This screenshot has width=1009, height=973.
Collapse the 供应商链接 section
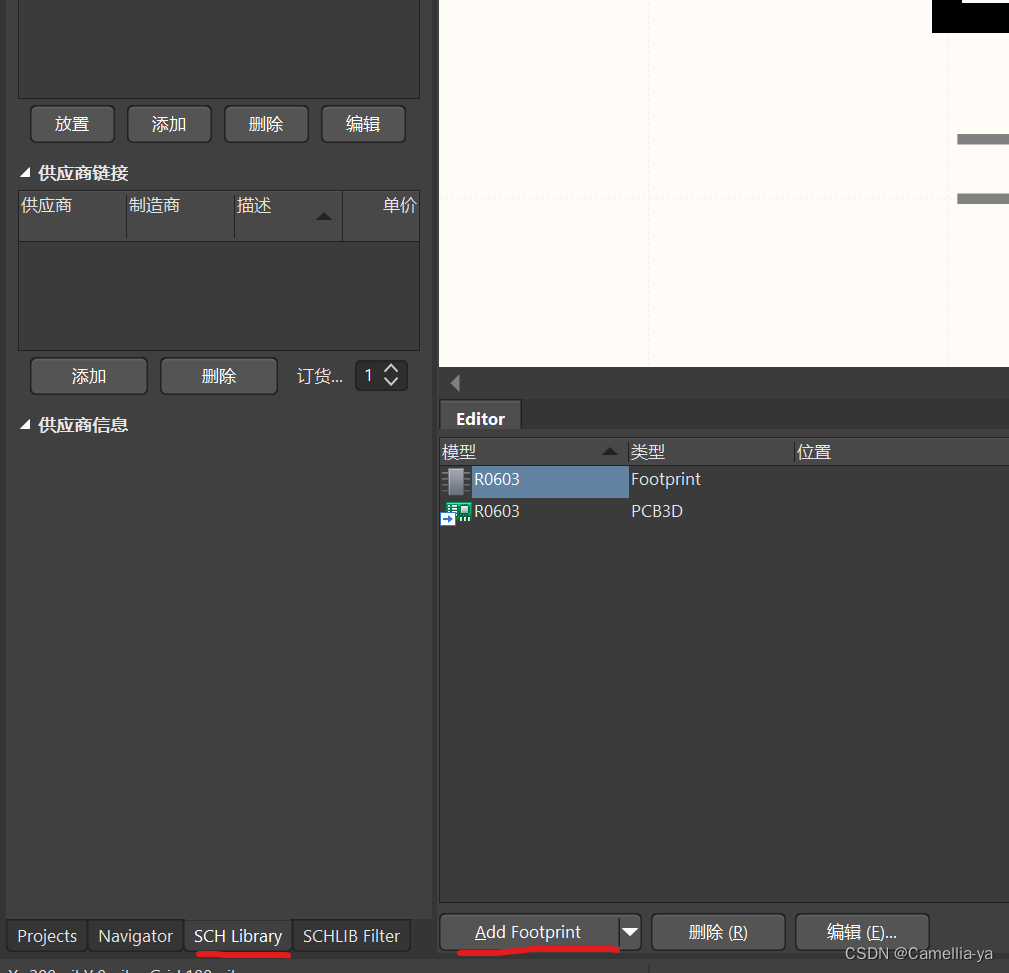coord(25,172)
